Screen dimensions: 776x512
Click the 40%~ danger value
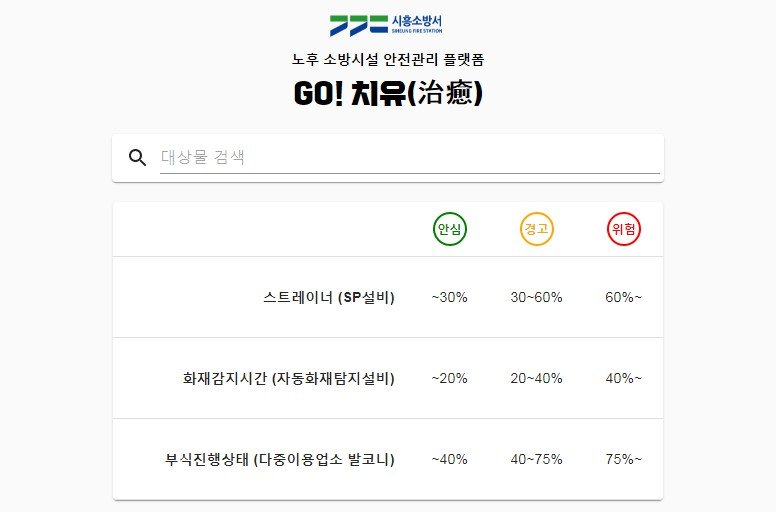point(624,378)
